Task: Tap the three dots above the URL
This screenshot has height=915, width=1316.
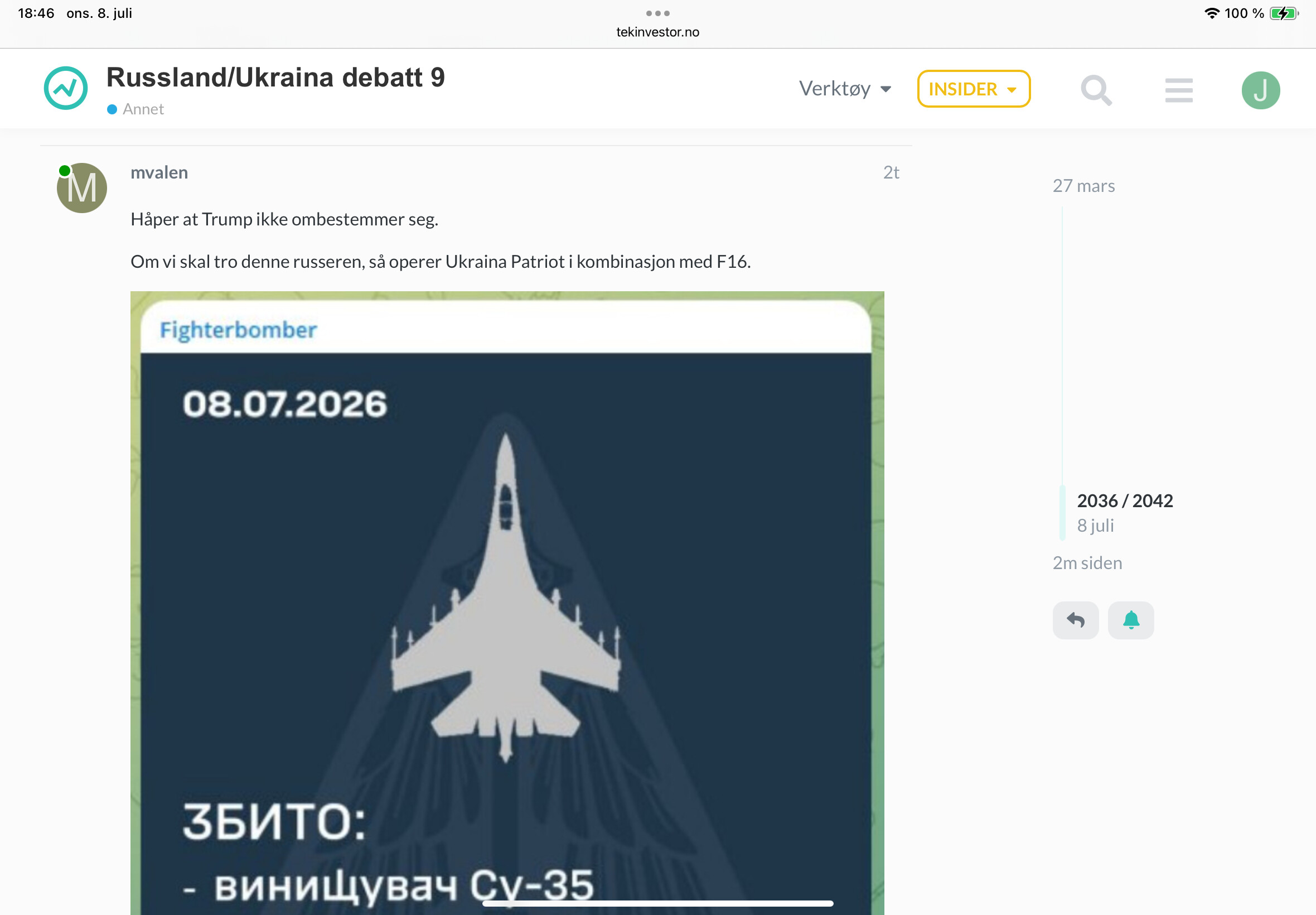Action: click(657, 13)
